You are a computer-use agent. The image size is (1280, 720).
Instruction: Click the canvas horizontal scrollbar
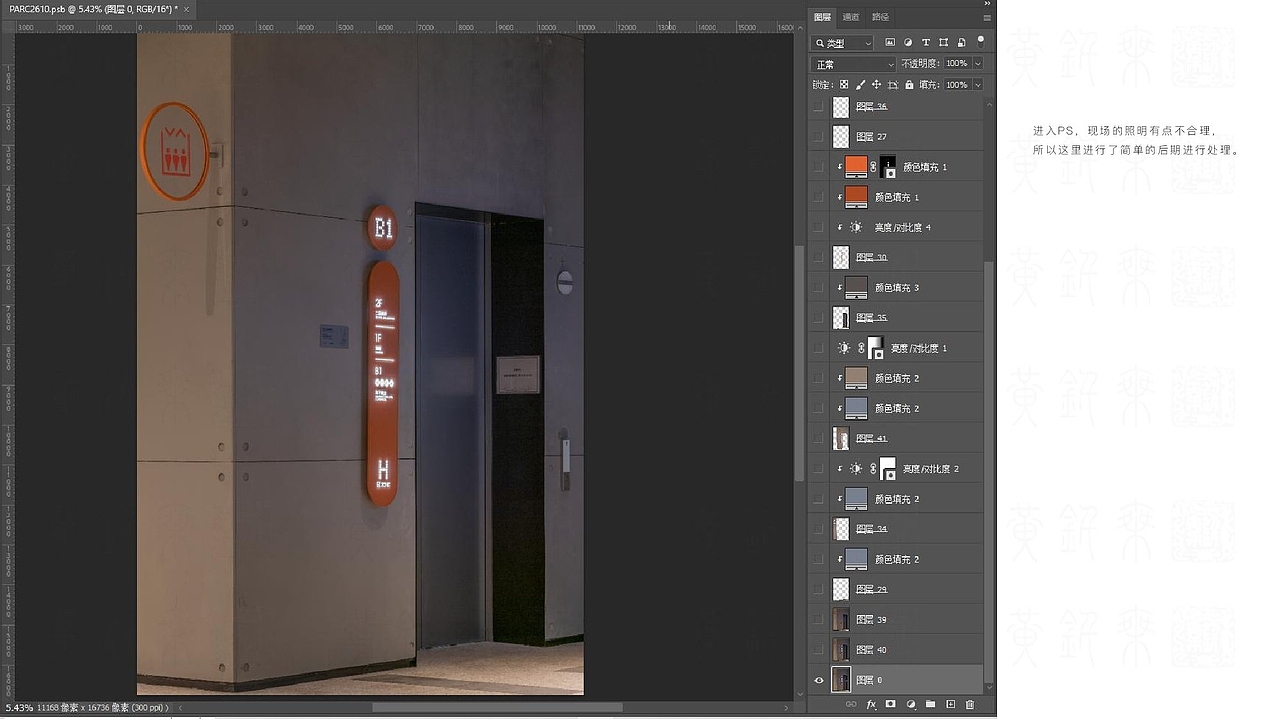pyautogui.click(x=497, y=708)
